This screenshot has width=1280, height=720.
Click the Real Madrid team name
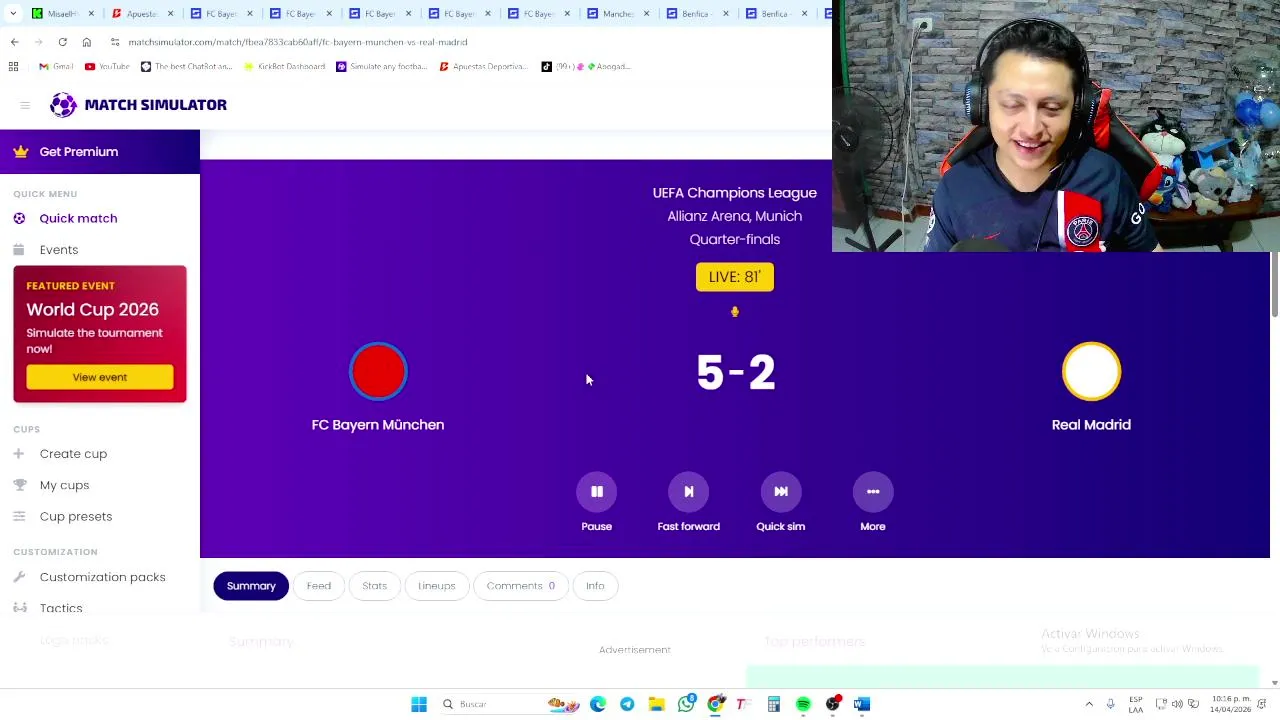coord(1091,425)
